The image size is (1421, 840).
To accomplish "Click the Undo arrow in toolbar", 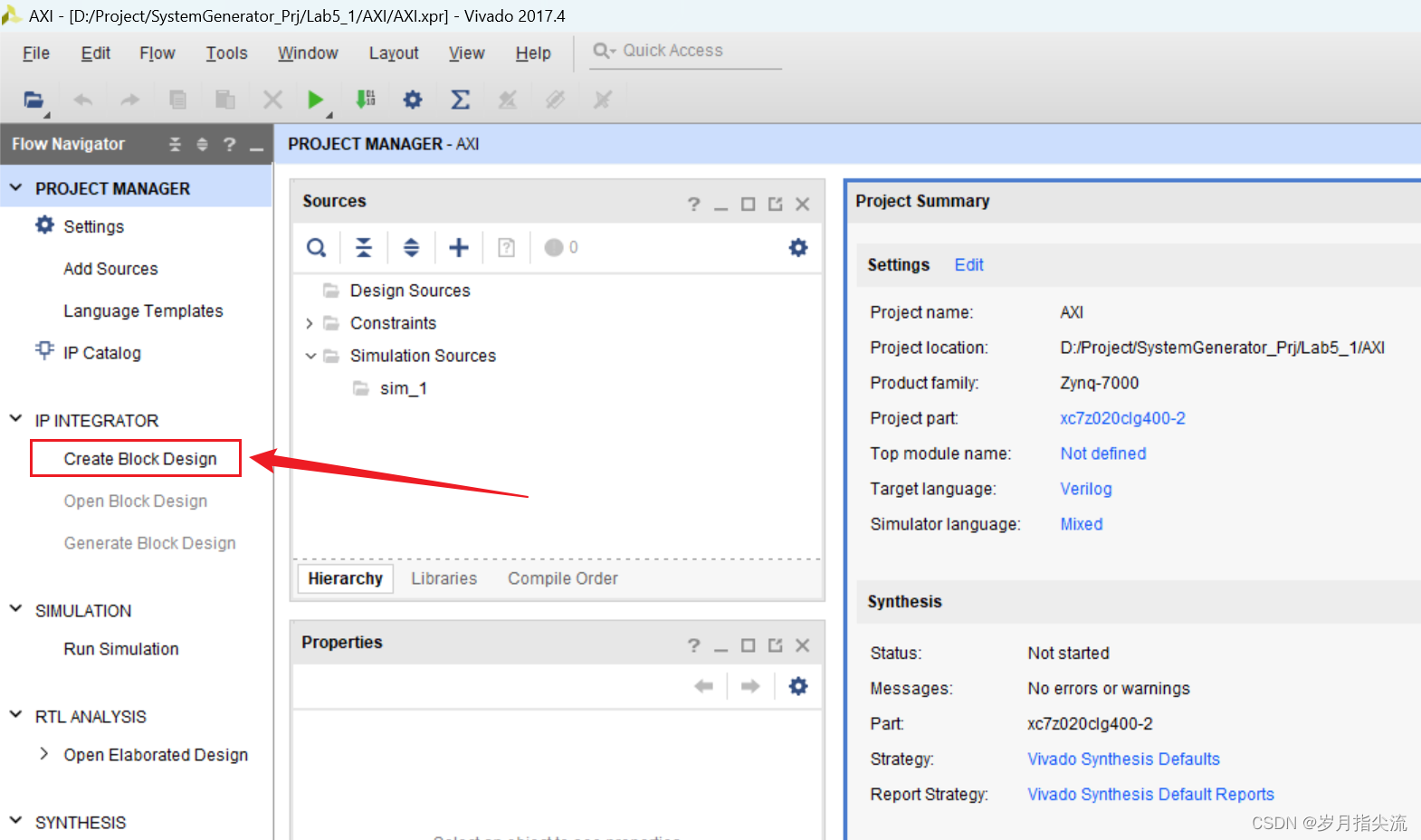I will point(83,100).
